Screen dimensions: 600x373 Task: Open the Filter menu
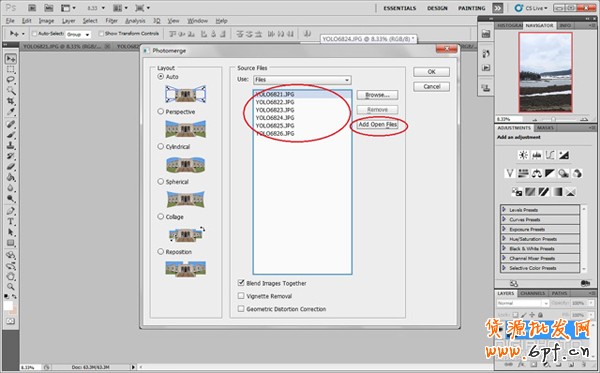point(111,21)
